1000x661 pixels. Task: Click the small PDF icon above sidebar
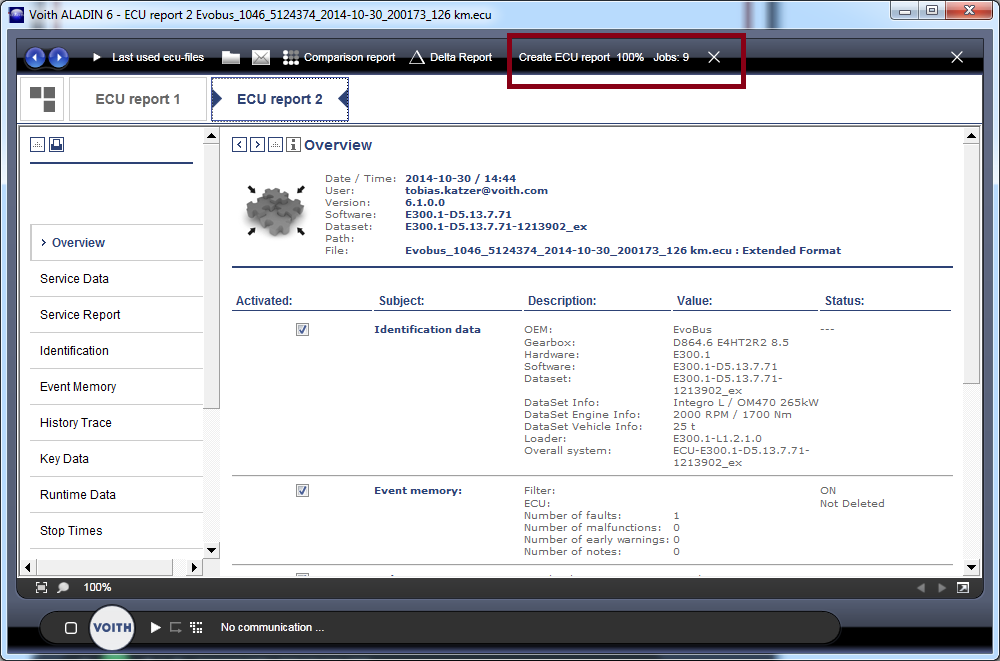(38, 145)
